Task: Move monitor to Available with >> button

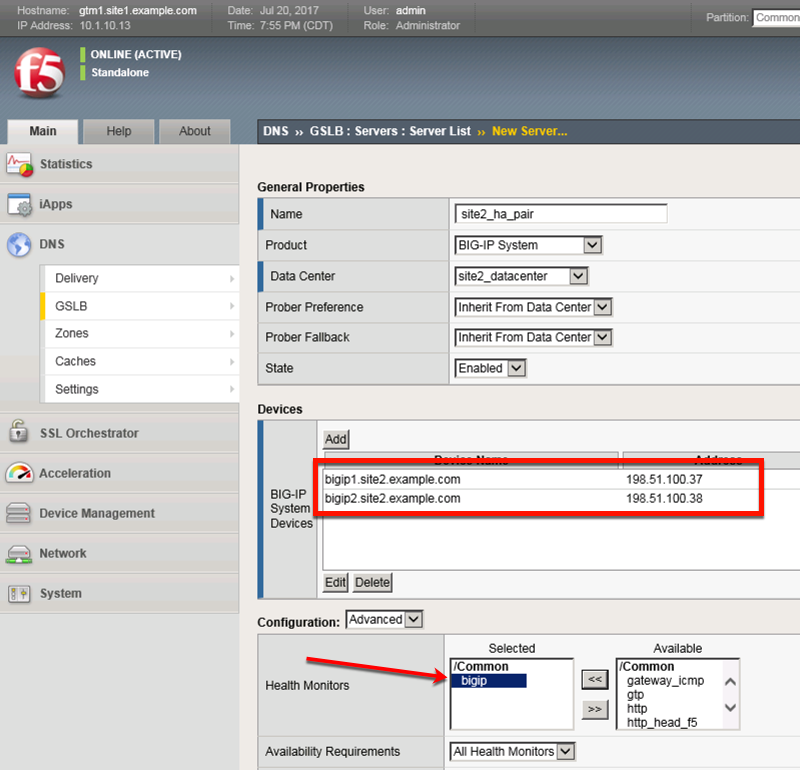Action: [595, 709]
